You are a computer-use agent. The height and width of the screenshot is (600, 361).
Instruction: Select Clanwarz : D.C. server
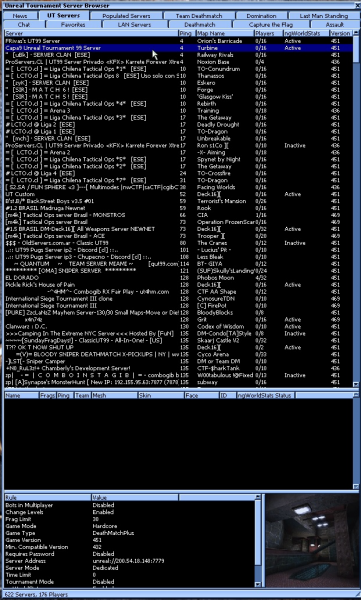coord(178,326)
